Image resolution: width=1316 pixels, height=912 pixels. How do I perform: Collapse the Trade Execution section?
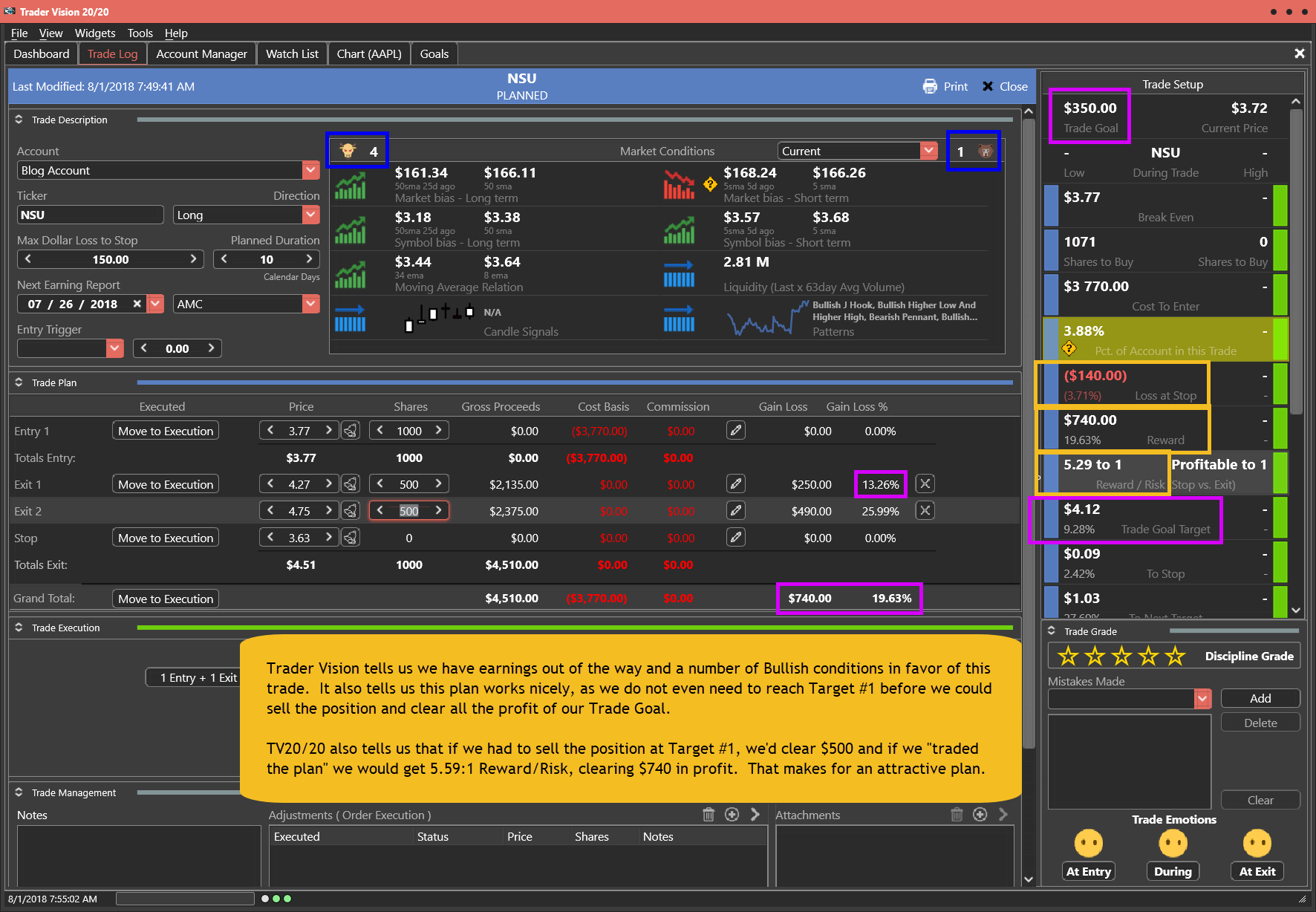19,628
